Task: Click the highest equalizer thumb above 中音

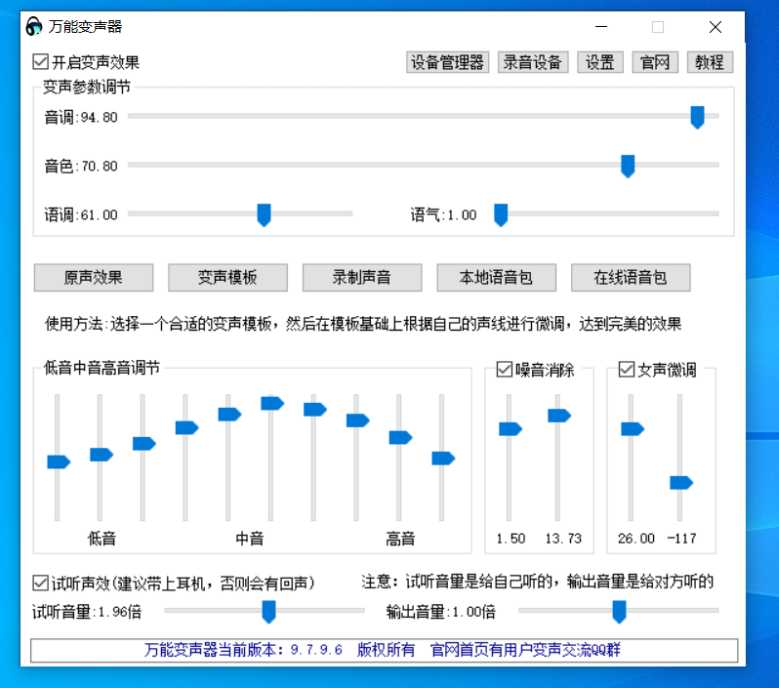Action: 272,403
